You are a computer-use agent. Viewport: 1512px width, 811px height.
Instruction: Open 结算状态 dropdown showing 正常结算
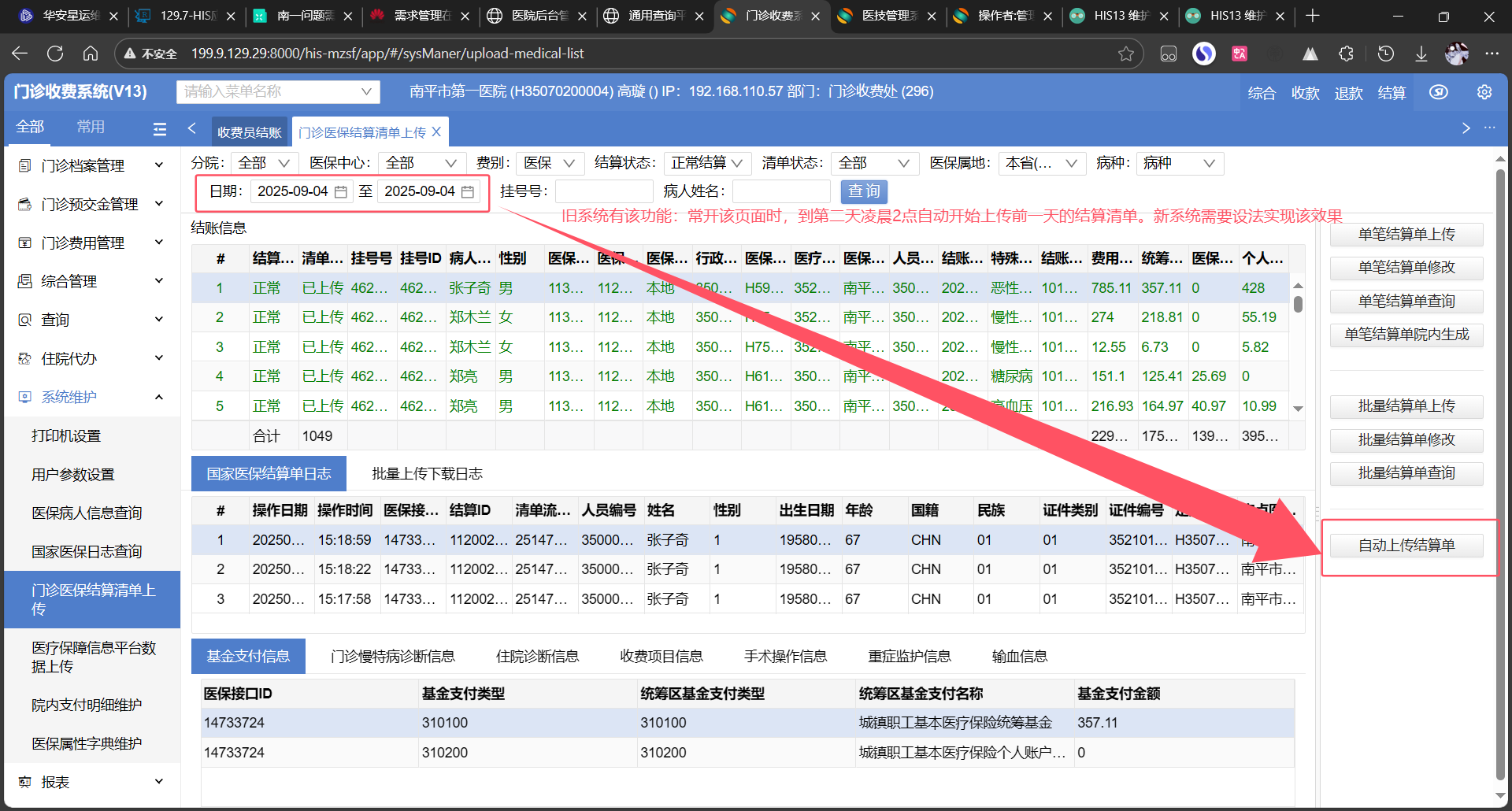(707, 163)
